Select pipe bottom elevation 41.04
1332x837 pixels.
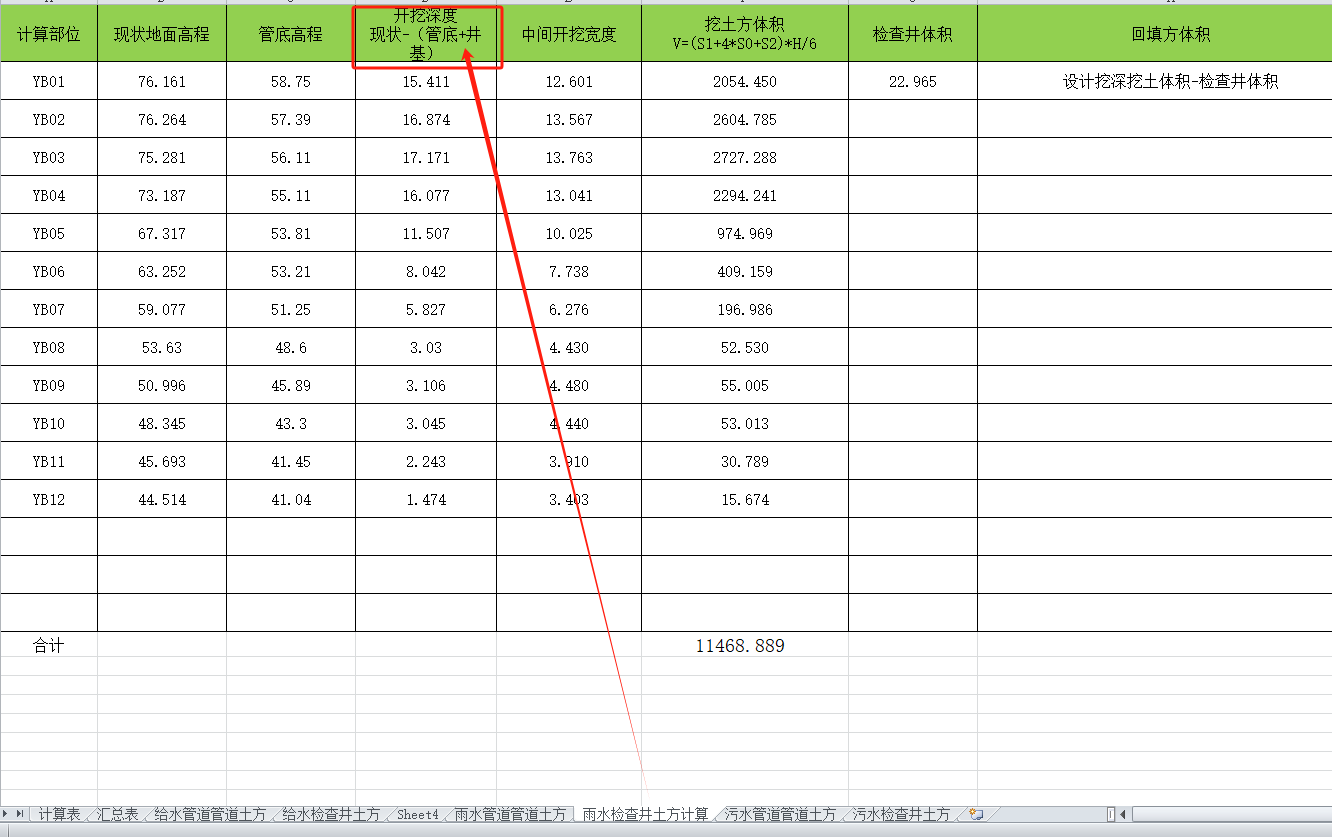pyautogui.click(x=291, y=499)
